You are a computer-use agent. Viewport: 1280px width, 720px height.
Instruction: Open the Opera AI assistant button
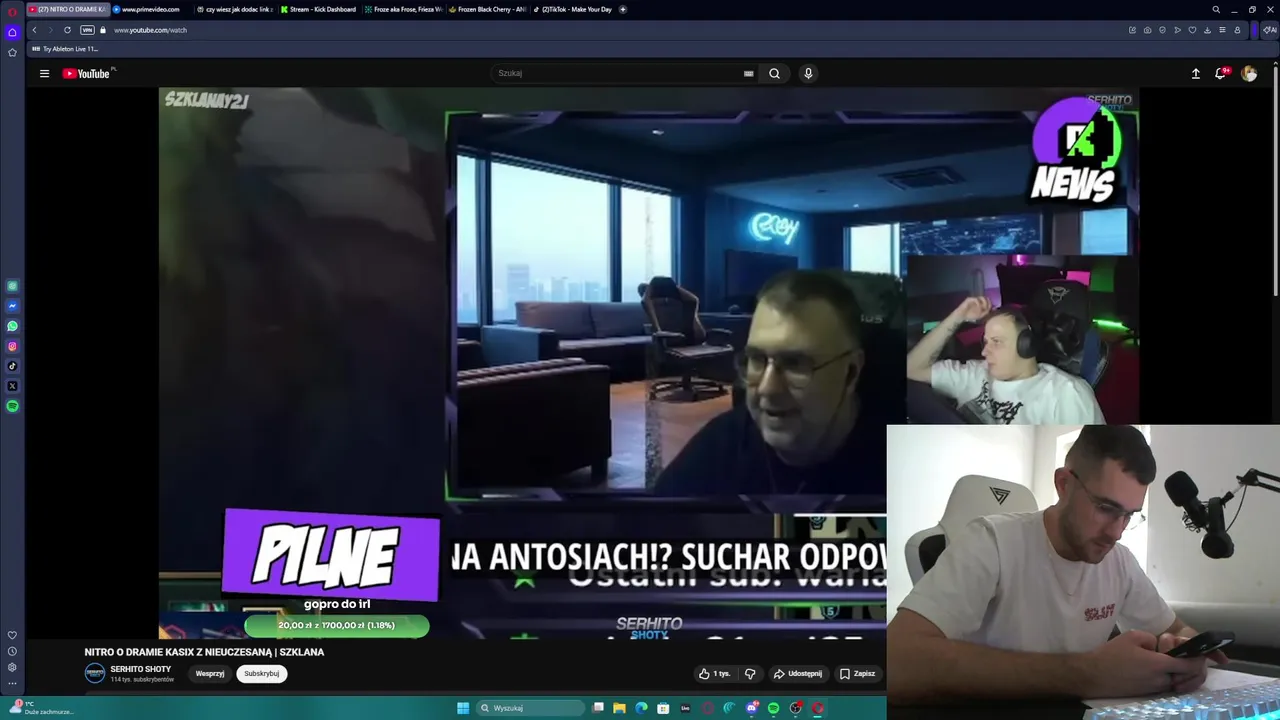click(x=1269, y=30)
